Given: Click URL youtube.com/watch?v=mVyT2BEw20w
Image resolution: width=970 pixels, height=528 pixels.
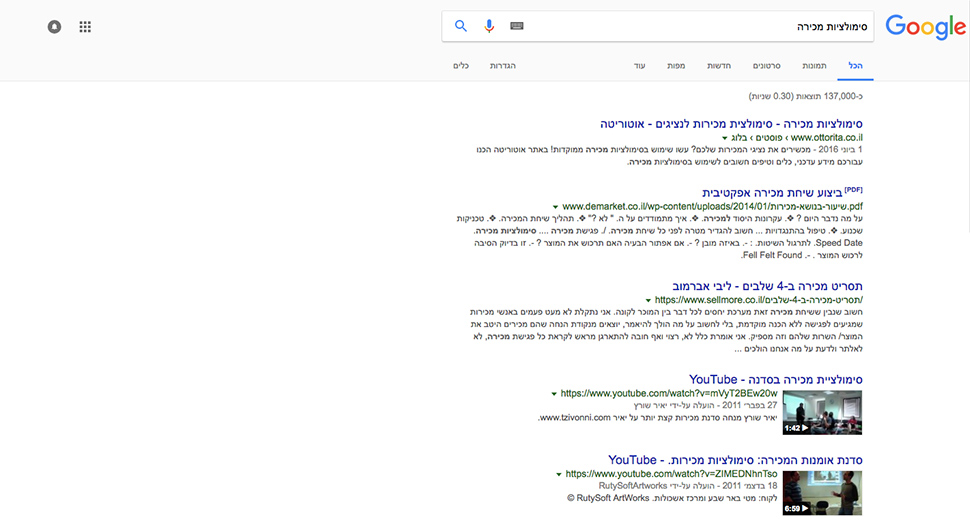Looking at the screenshot, I should [669, 393].
